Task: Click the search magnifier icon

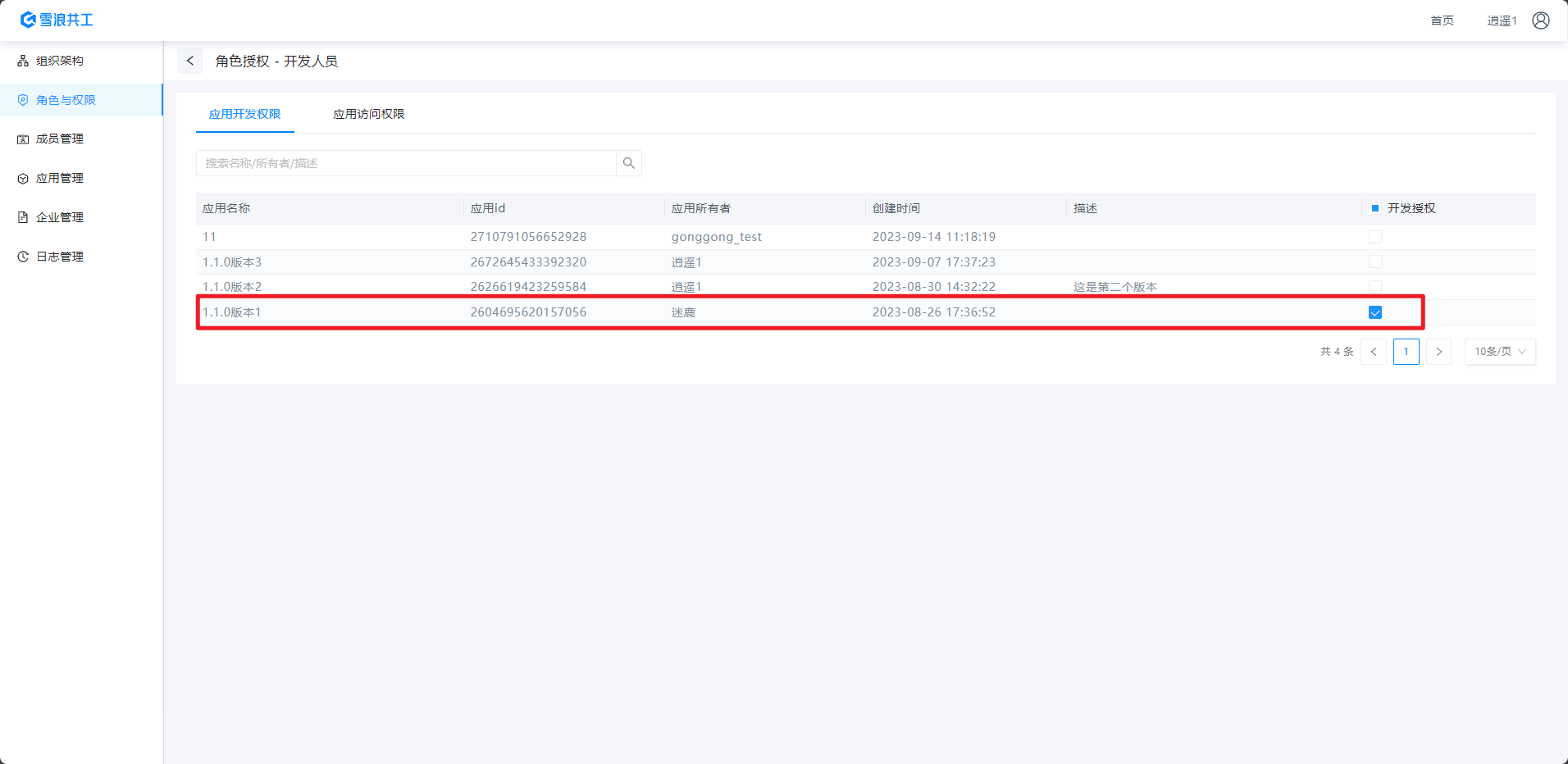Action: coord(629,163)
